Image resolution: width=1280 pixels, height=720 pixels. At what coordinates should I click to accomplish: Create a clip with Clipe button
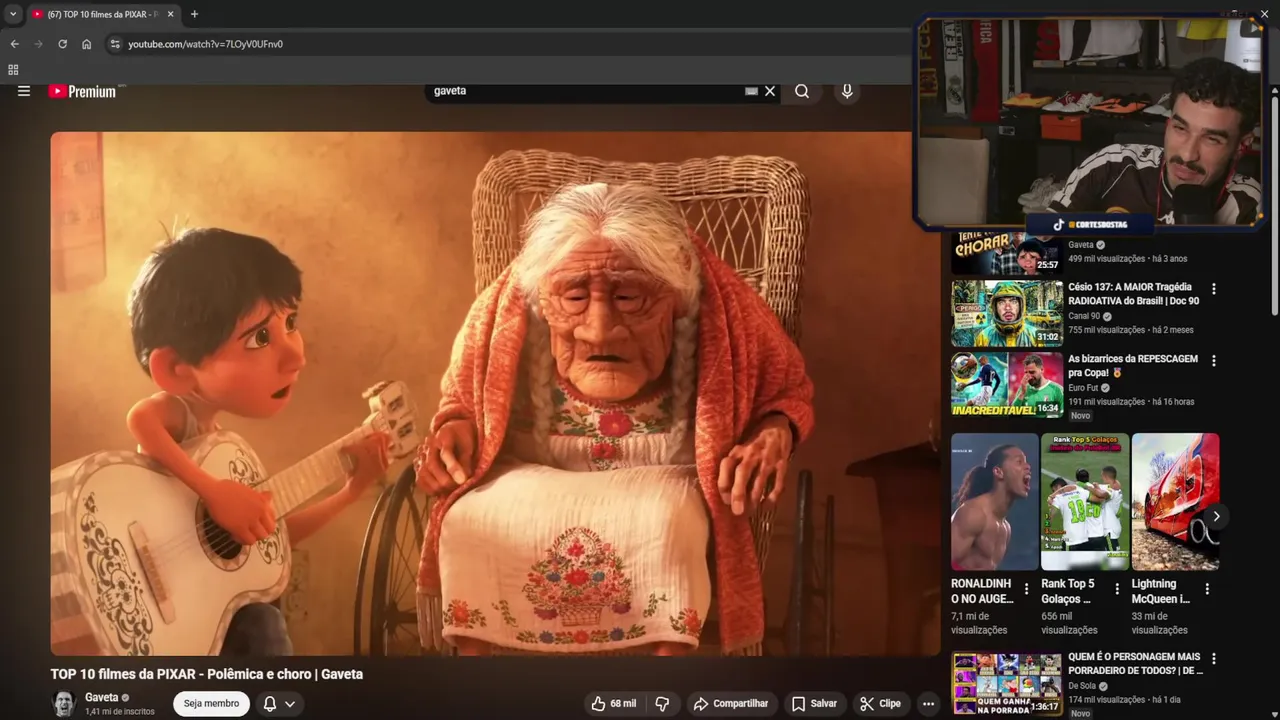(x=880, y=704)
